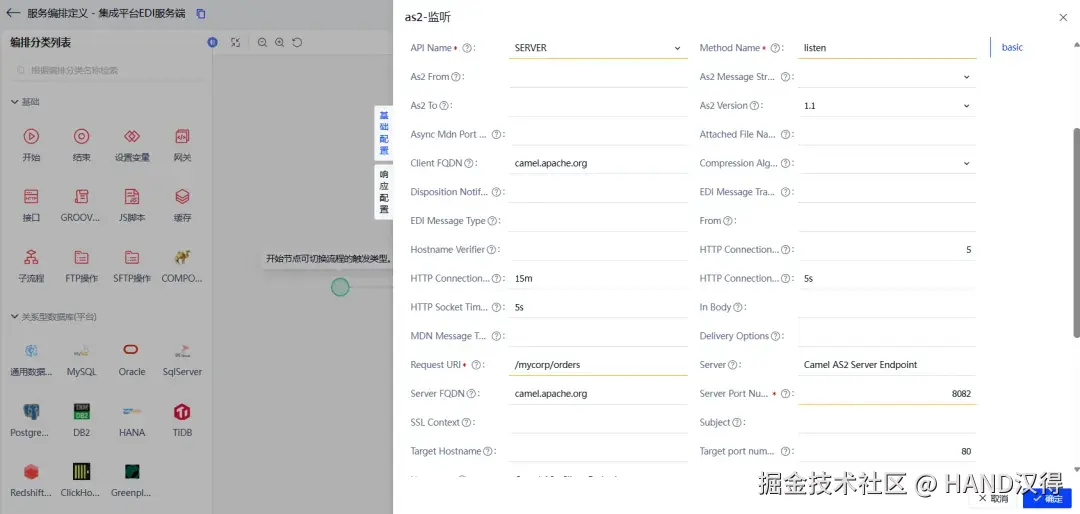Click the Method Name listen field
The image size is (1080, 514).
(x=887, y=48)
